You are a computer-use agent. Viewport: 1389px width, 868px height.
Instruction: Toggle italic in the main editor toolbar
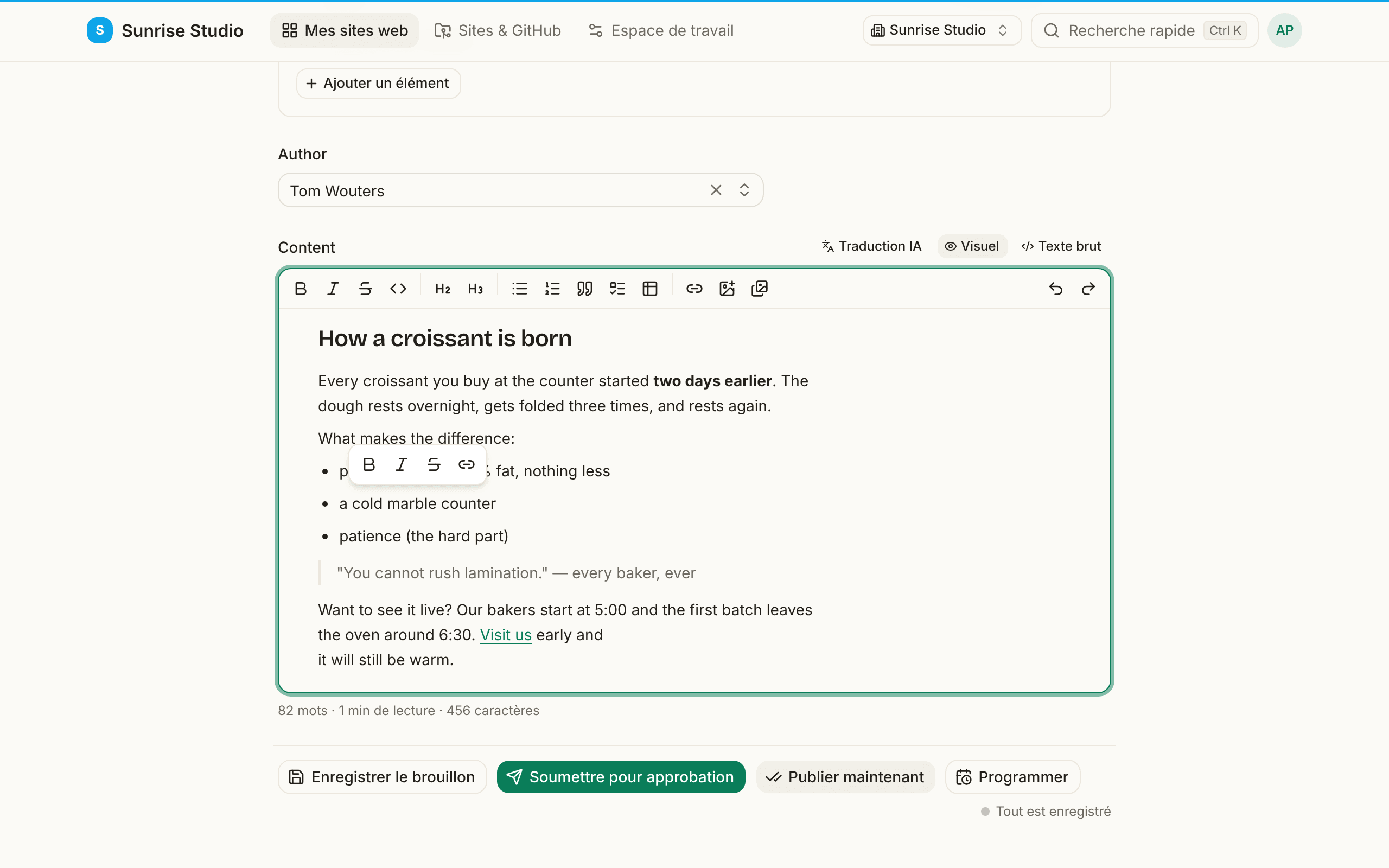click(333, 289)
